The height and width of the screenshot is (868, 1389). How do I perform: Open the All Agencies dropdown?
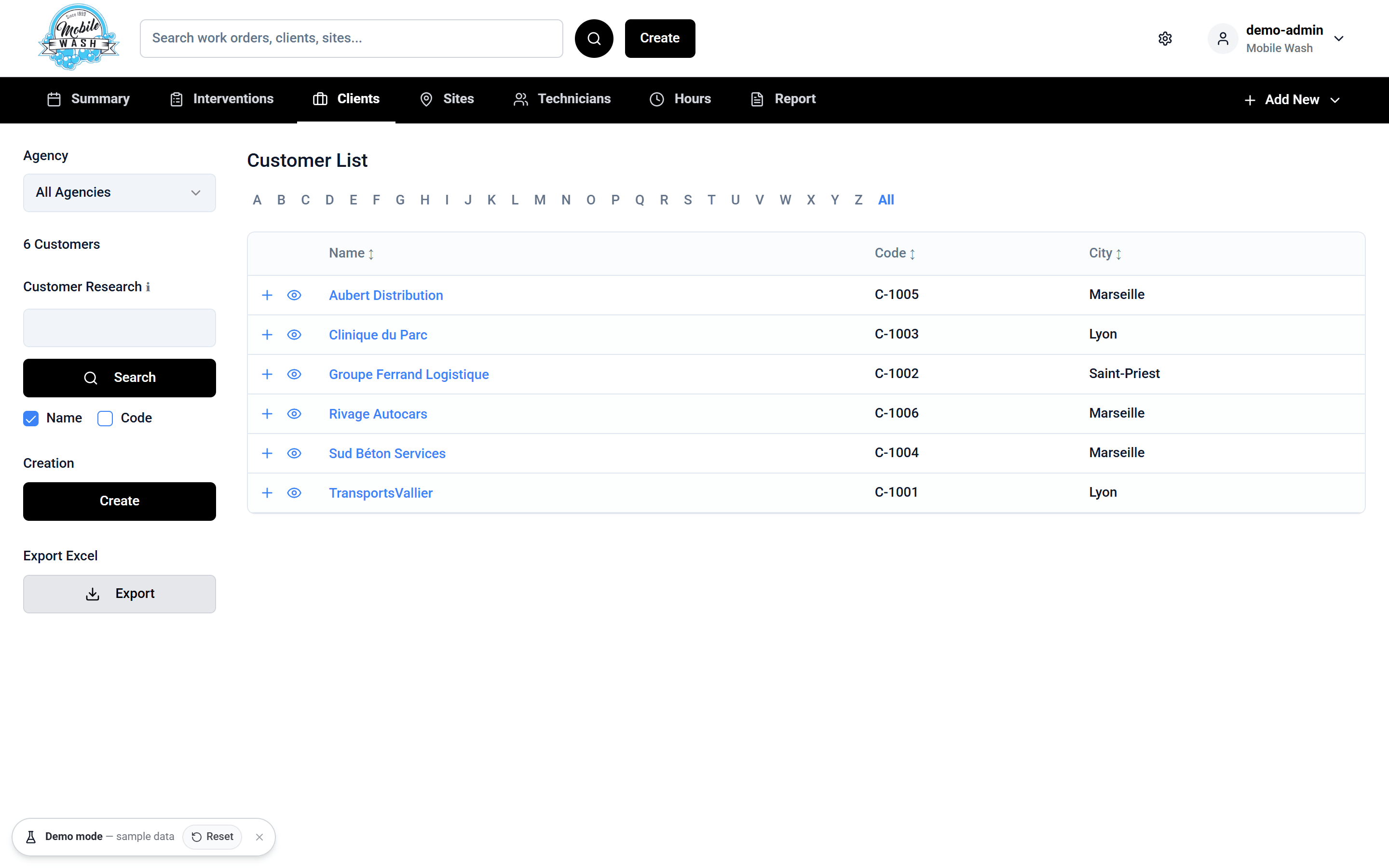120,193
